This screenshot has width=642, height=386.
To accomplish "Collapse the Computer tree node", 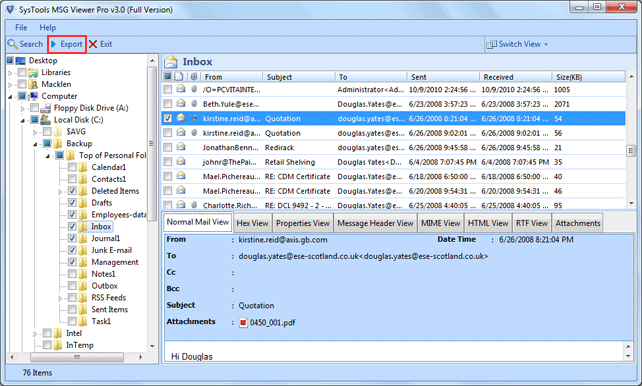I will 10,97.
